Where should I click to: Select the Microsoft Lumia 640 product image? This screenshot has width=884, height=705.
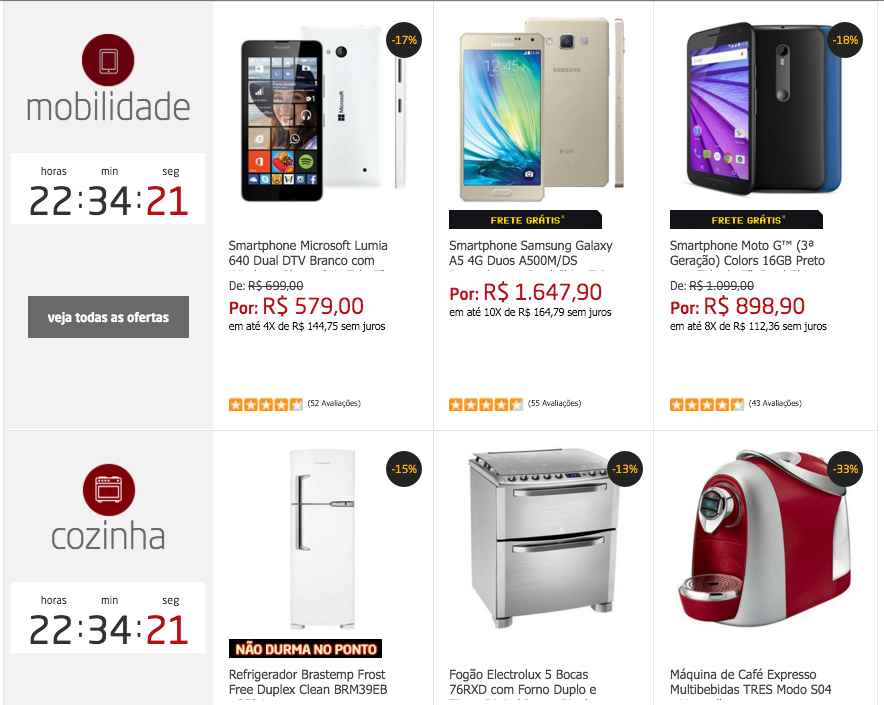coord(323,113)
